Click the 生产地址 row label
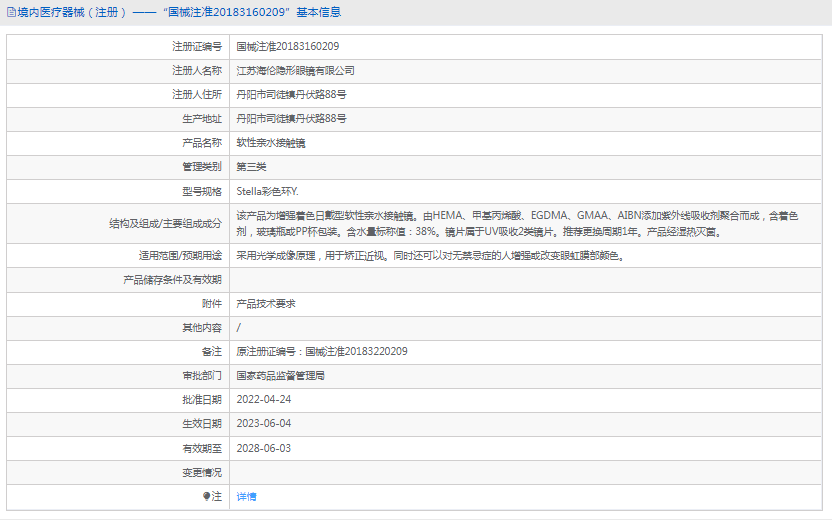 (x=202, y=119)
